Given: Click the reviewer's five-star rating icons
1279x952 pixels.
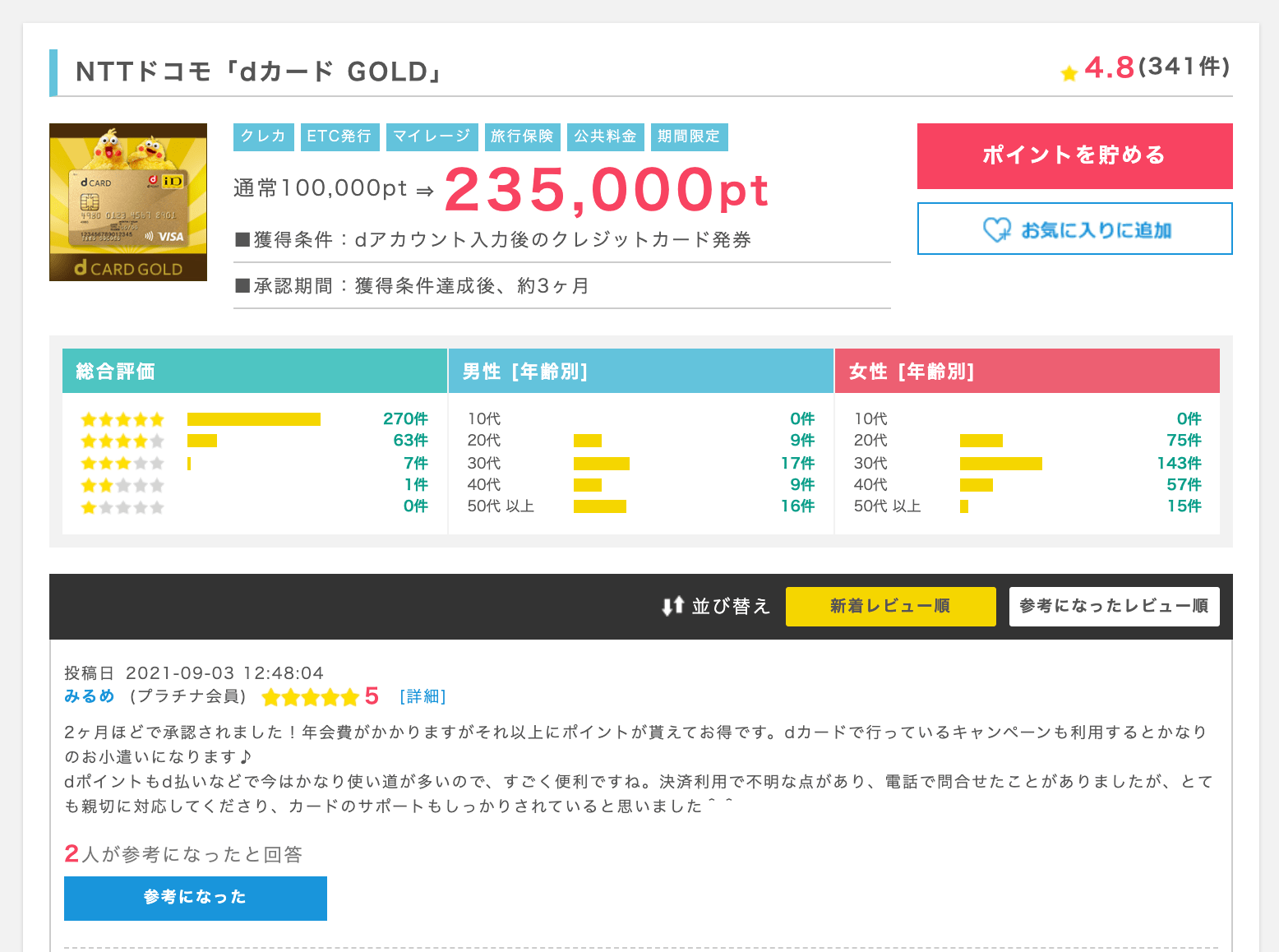Looking at the screenshot, I should tap(311, 698).
